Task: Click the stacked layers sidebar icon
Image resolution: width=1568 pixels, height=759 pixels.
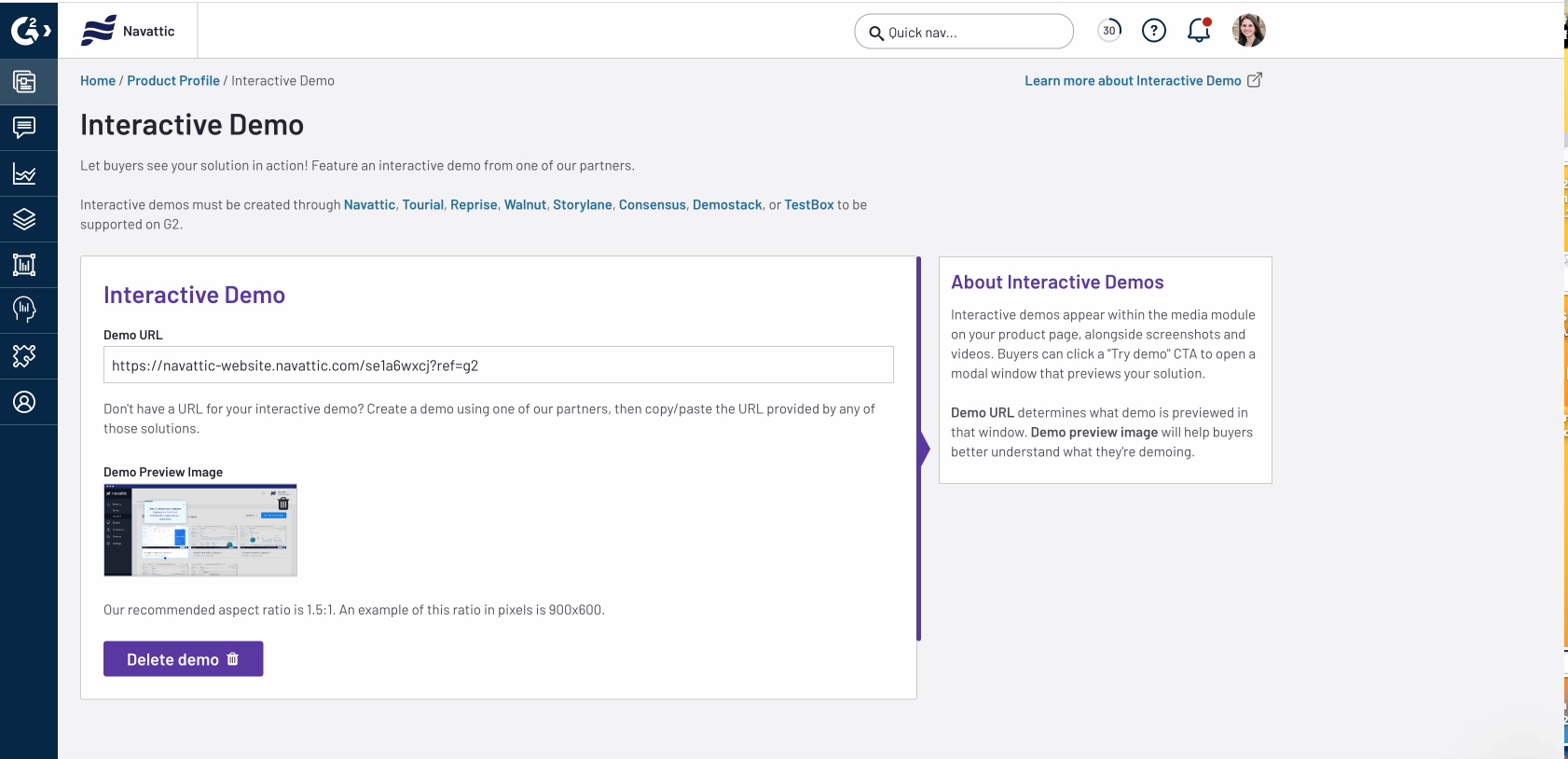Action: (24, 219)
